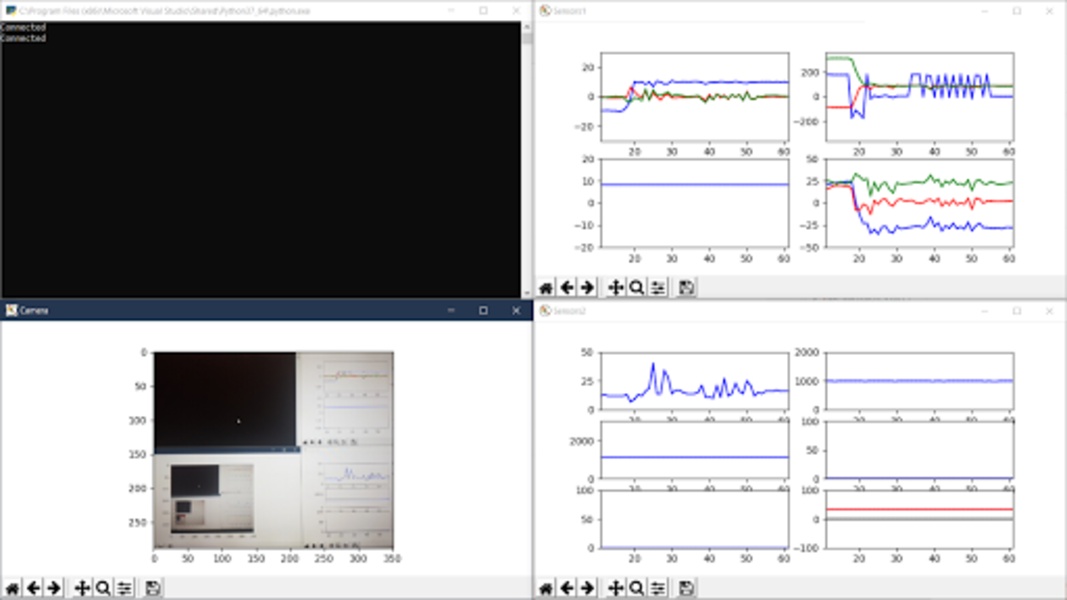Open Configure subplots in Camera window

coord(125,588)
